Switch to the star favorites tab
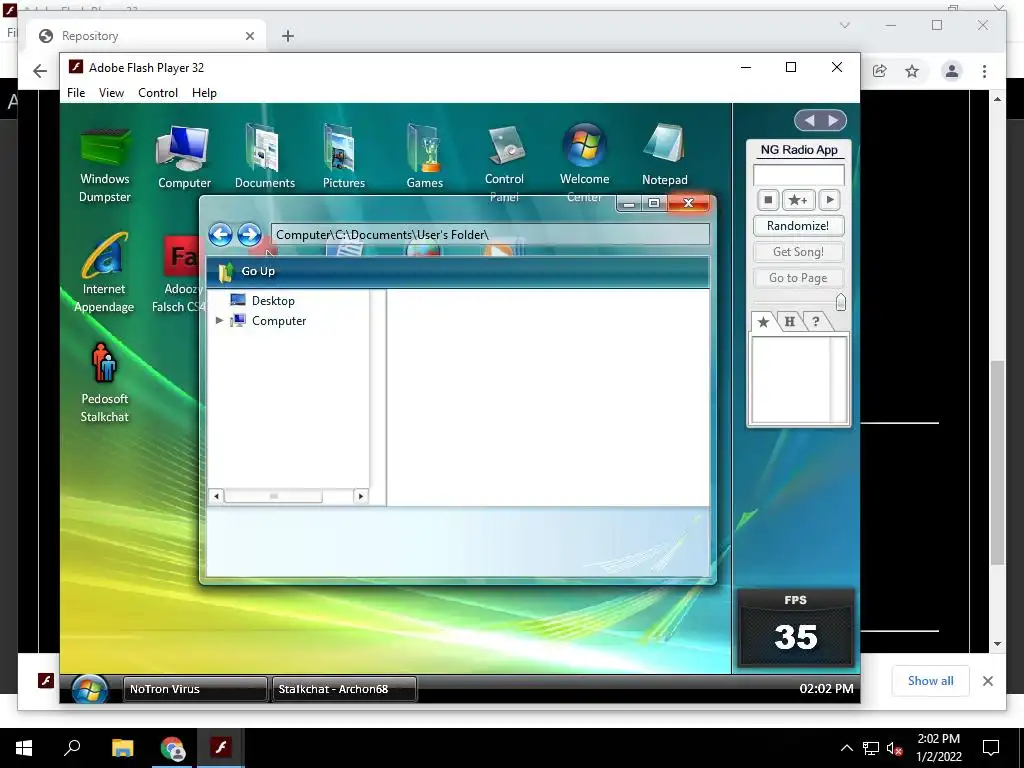Image resolution: width=1024 pixels, height=768 pixels. coord(763,322)
